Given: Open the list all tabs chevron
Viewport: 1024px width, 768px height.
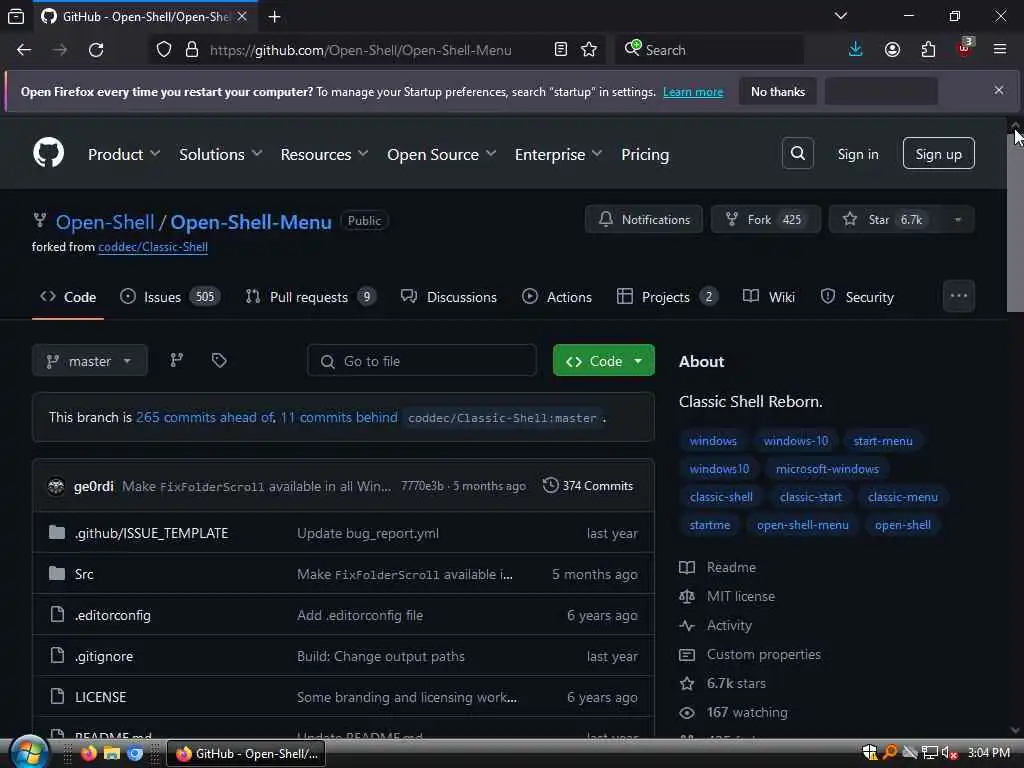Looking at the screenshot, I should (841, 16).
